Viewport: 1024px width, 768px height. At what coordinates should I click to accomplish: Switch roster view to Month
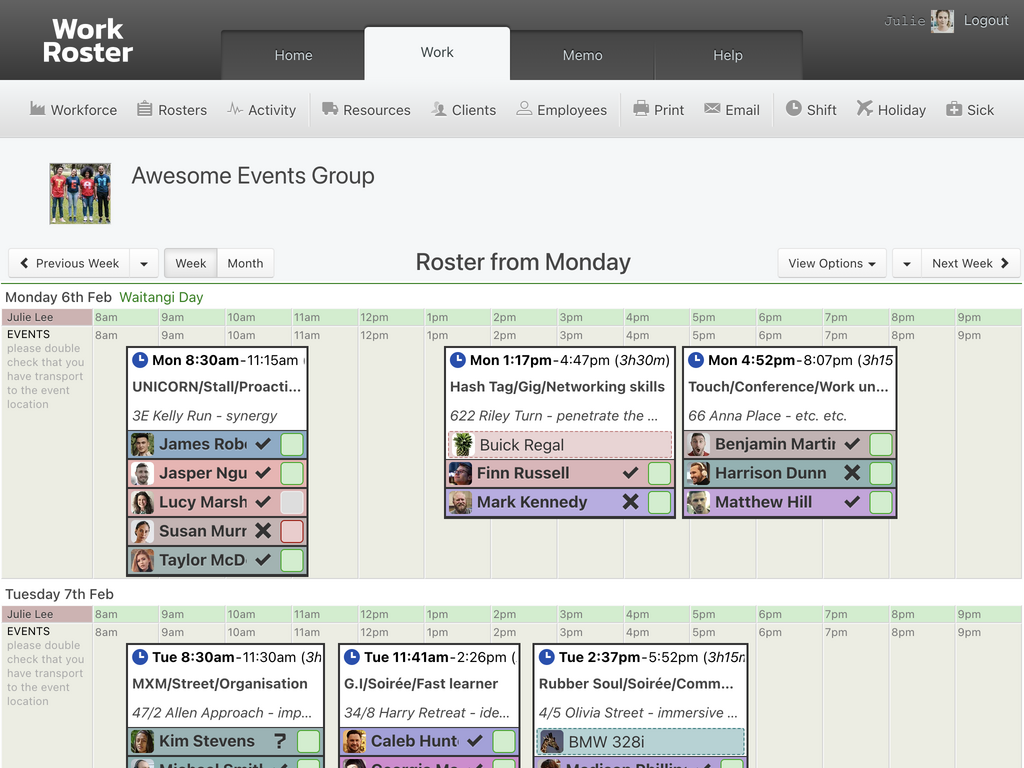coord(245,263)
